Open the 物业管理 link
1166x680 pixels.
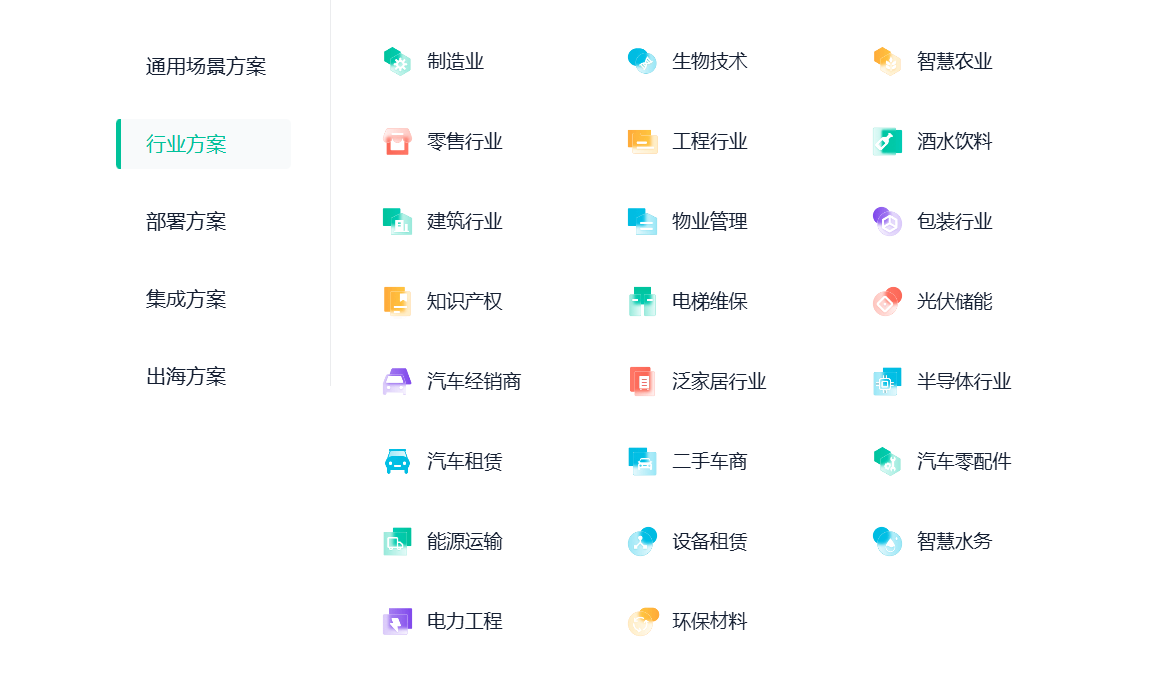(709, 222)
